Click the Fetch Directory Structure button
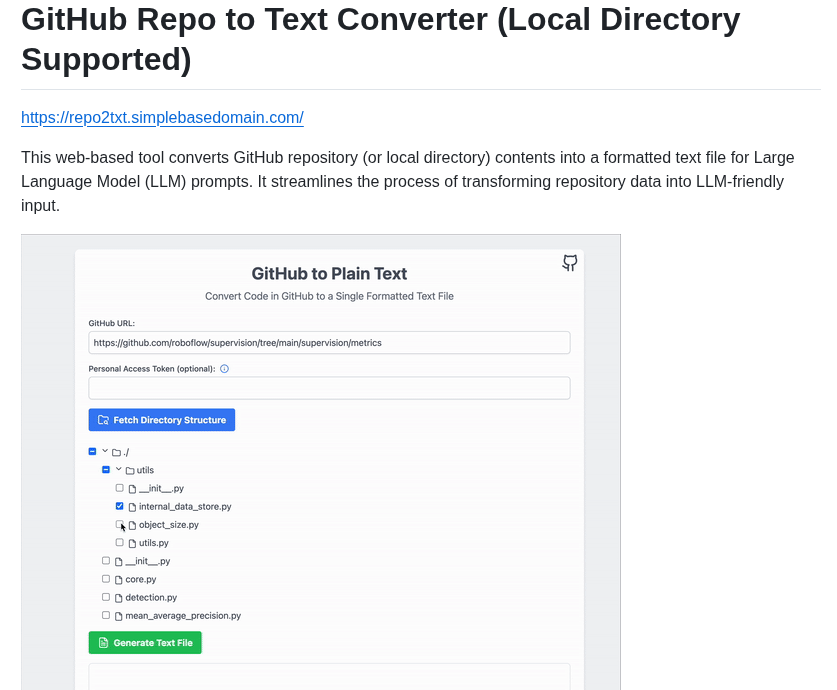The height and width of the screenshot is (690, 837). click(x=162, y=420)
